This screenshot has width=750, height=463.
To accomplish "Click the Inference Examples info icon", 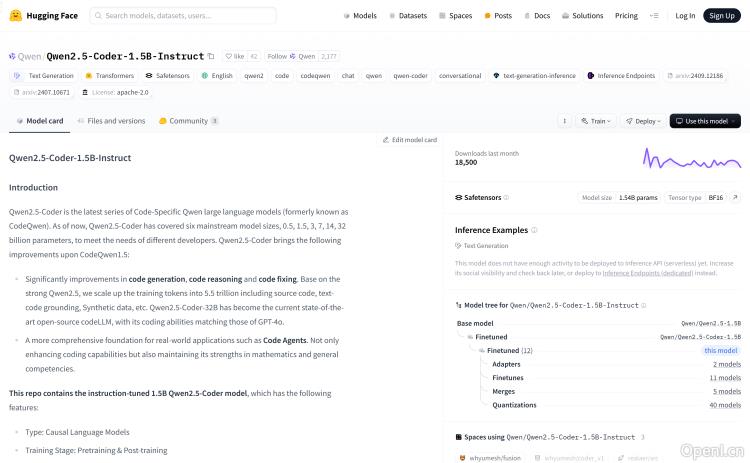I will (x=534, y=230).
